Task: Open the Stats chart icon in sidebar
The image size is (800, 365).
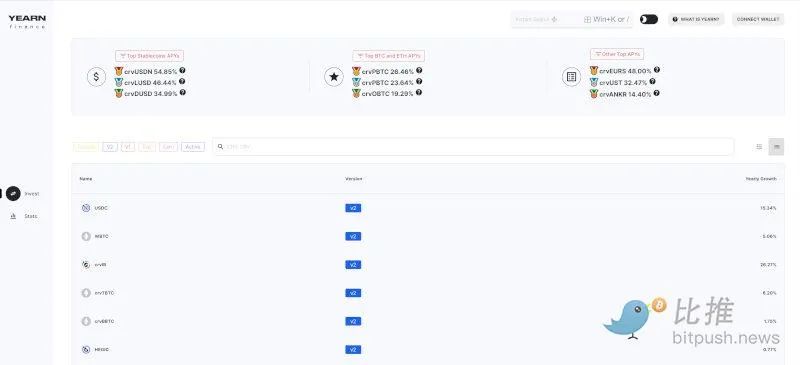Action: coord(13,216)
